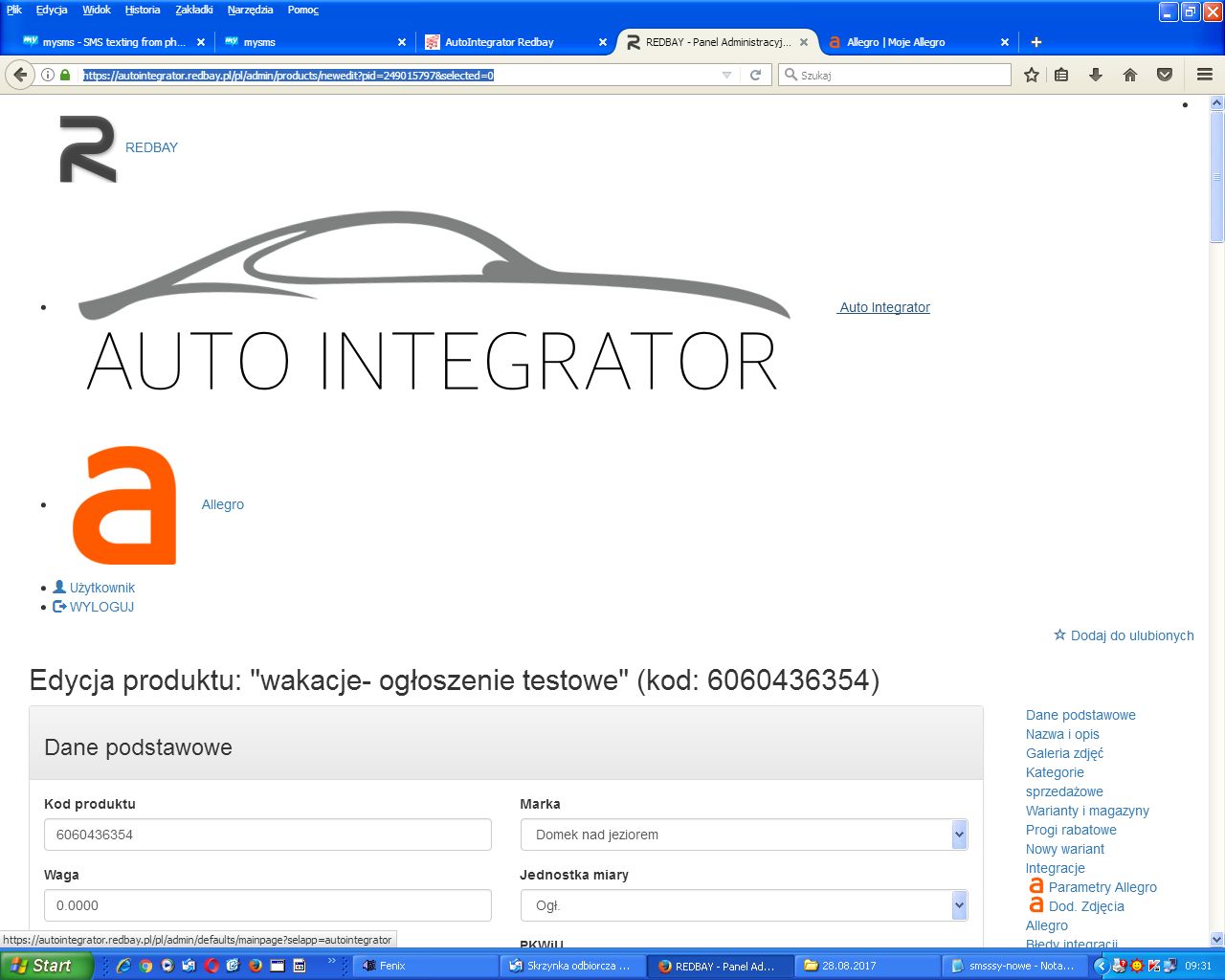
Task: Switch to the AutoIntegrator Redbay tab
Action: point(500,42)
